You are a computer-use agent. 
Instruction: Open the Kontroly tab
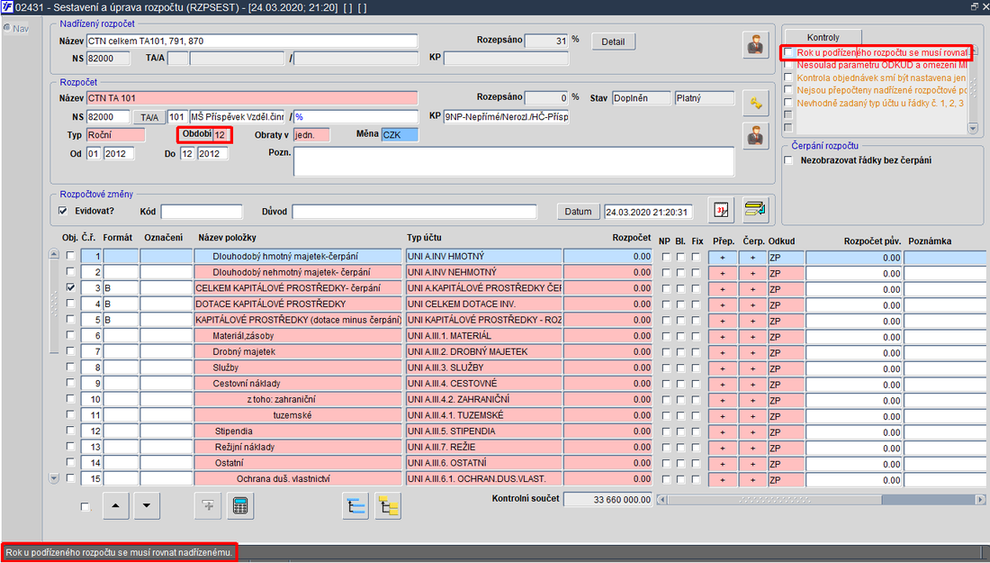(823, 37)
